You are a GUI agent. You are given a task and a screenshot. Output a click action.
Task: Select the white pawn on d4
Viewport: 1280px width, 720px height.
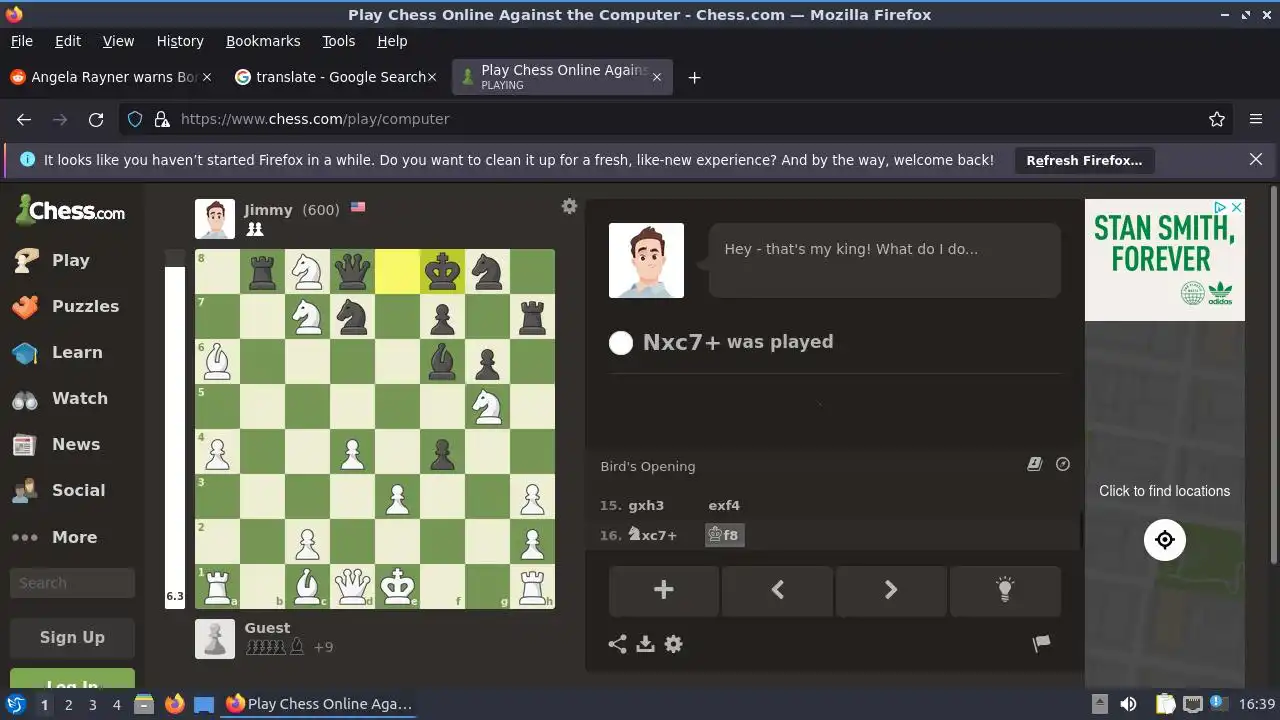352,452
